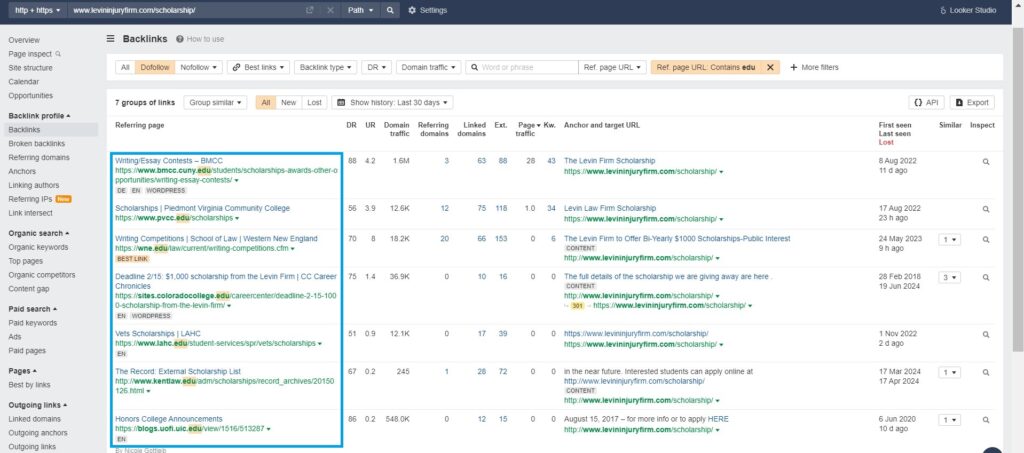1024x453 pixels.
Task: Open the Nofollow dropdown
Action: 199,67
